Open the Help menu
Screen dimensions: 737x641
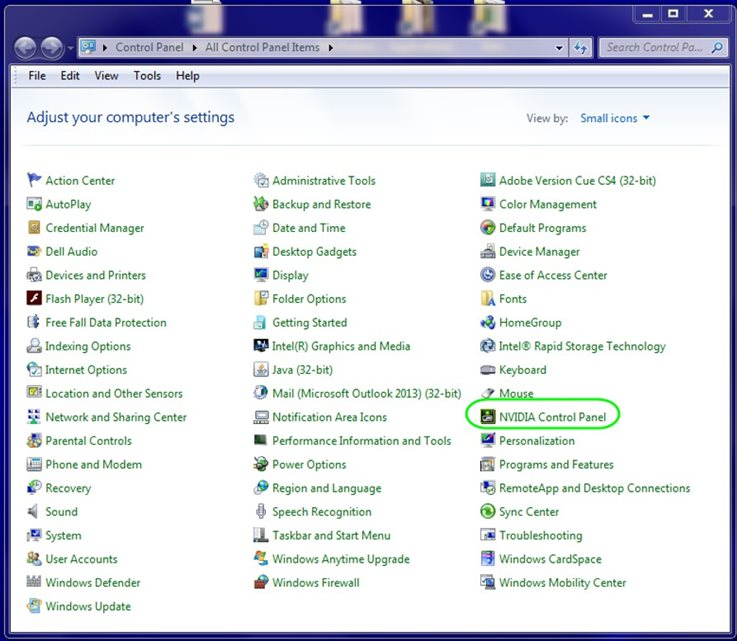(188, 76)
